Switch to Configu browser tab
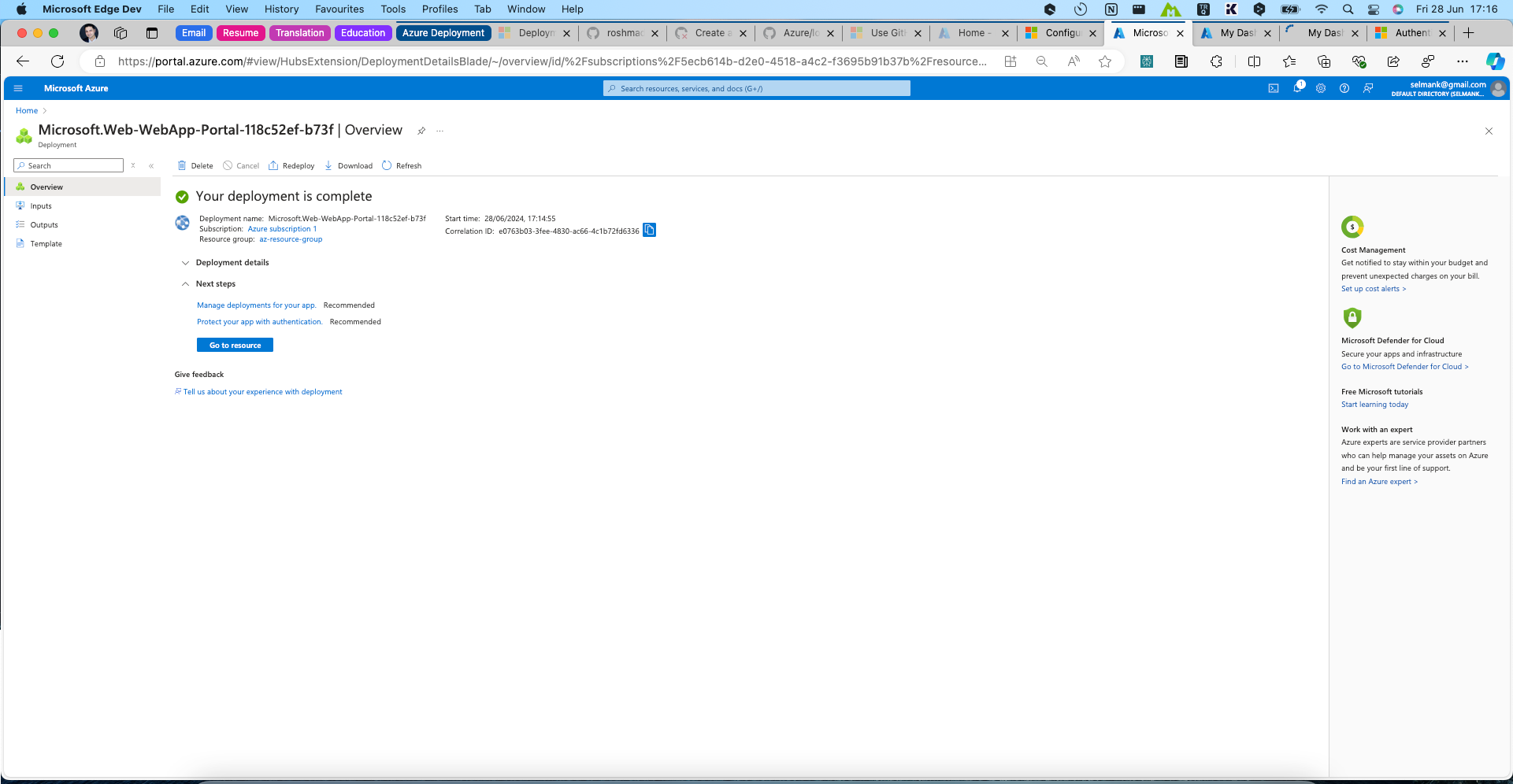 click(1060, 33)
